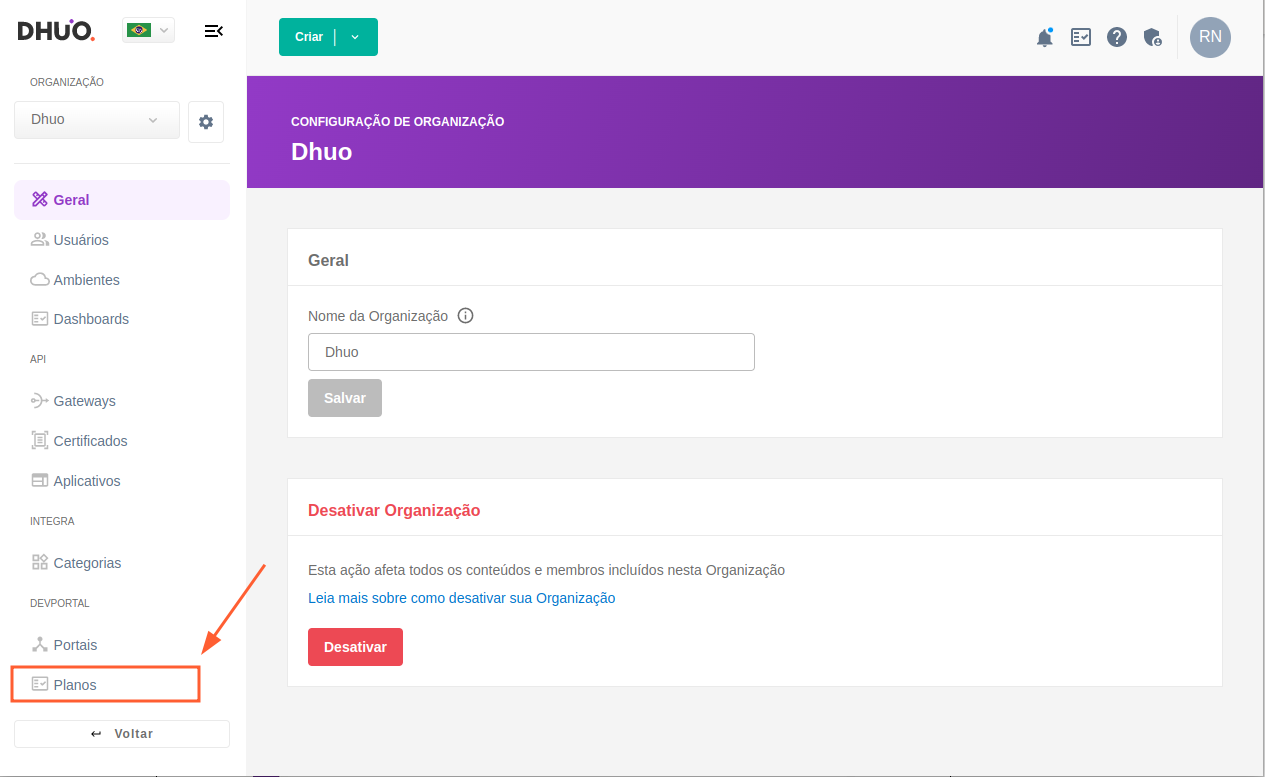This screenshot has width=1265, height=777.
Task: Click the Certificados icon
Action: (40, 441)
